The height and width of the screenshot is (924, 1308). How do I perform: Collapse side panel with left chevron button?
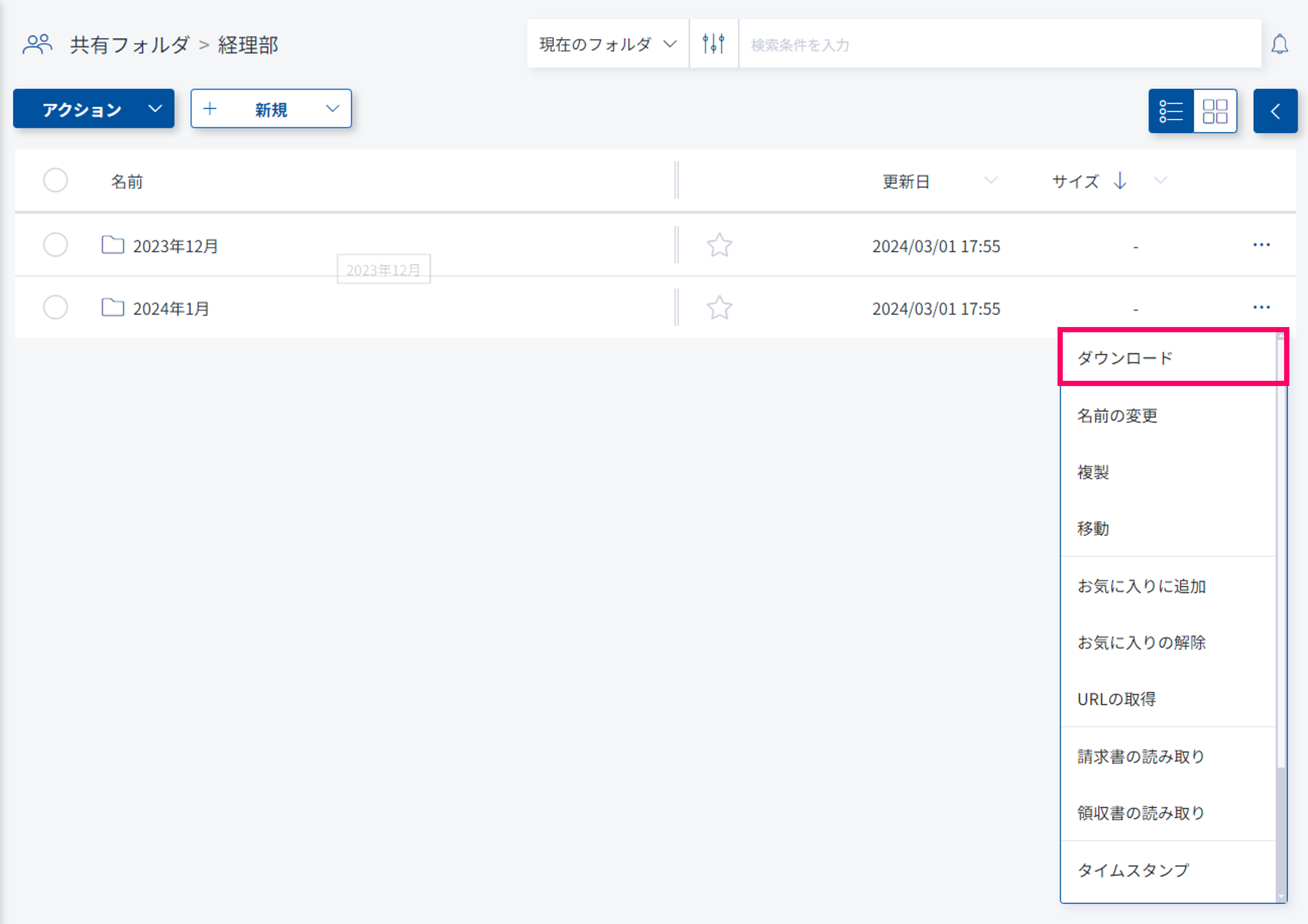point(1275,111)
